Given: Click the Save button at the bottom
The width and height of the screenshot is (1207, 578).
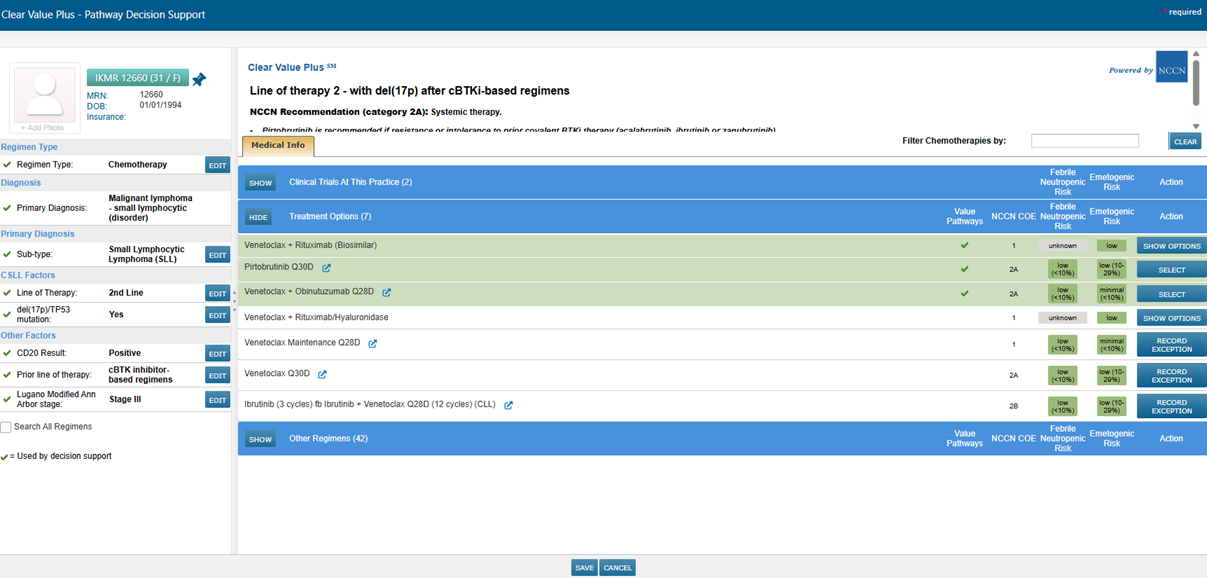Looking at the screenshot, I should (x=584, y=568).
